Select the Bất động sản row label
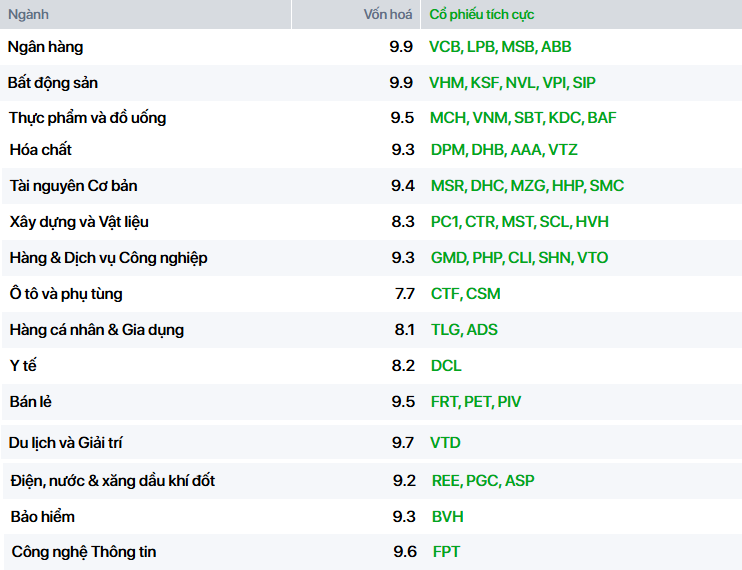The width and height of the screenshot is (742, 570). [53, 83]
